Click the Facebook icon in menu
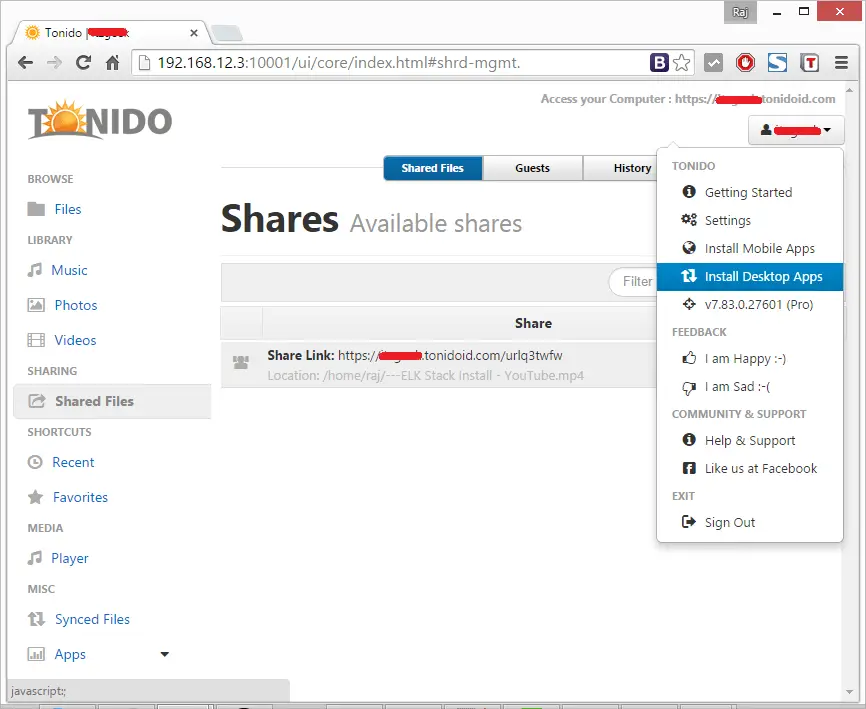Viewport: 866px width, 709px height. pyautogui.click(x=689, y=468)
